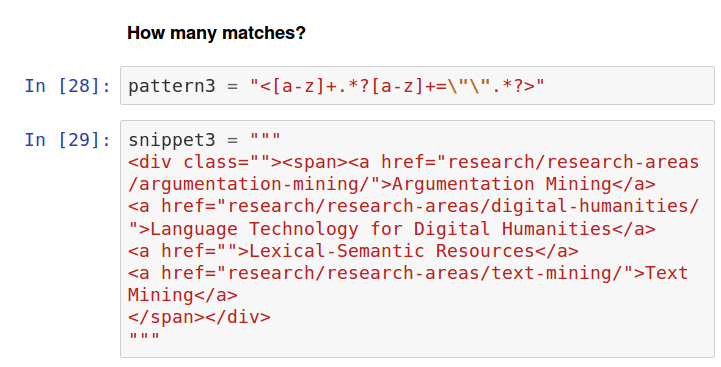The image size is (721, 367).
Task: Click the regex pattern string in cell 28
Action: (397, 86)
